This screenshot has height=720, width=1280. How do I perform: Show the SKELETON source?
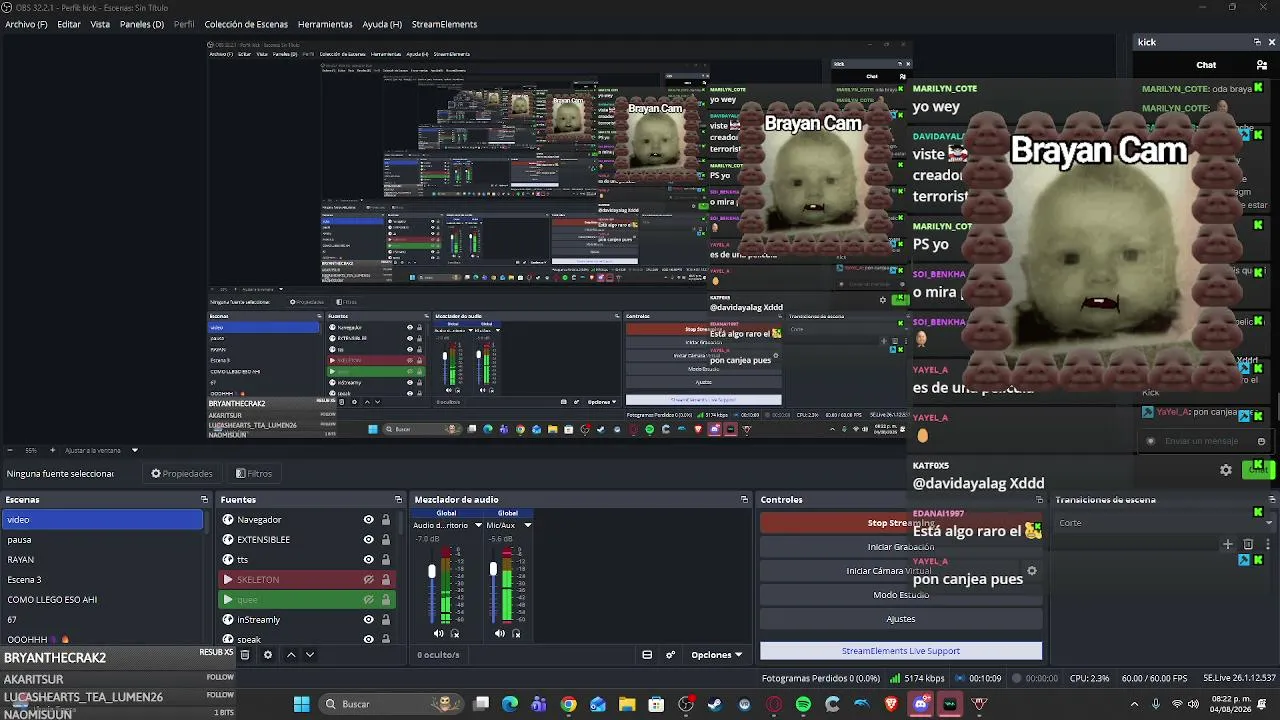coord(369,580)
